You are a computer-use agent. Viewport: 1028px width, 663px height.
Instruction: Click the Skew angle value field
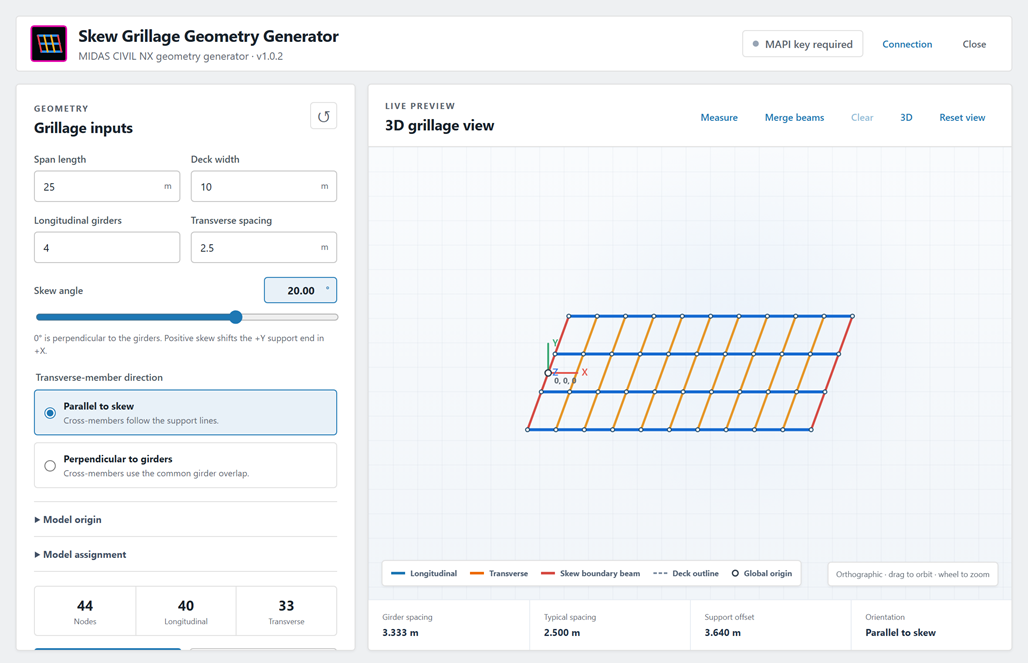300,290
